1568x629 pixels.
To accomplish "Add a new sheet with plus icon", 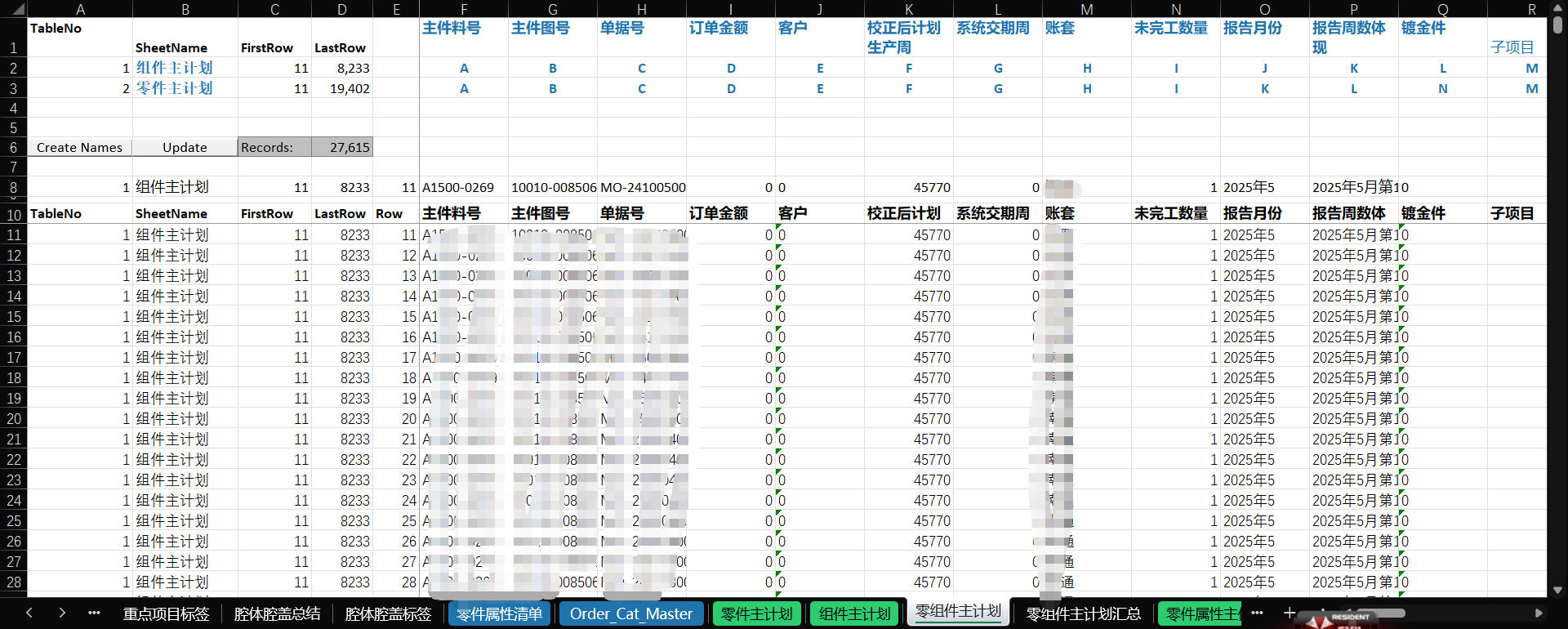I will [x=1289, y=613].
